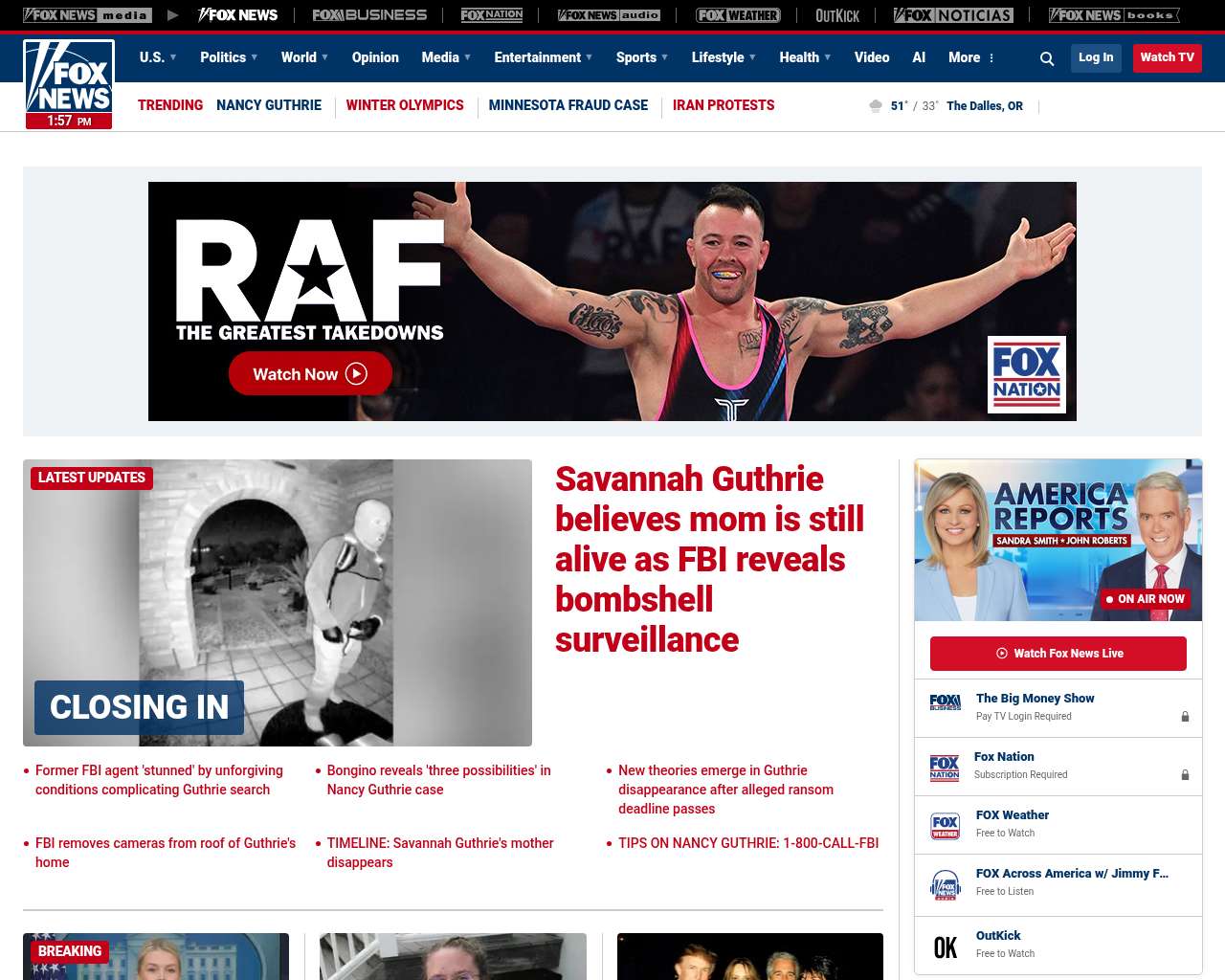This screenshot has width=1225, height=980.
Task: Open 'FBI removes cameras from roof' link
Action: [166, 853]
